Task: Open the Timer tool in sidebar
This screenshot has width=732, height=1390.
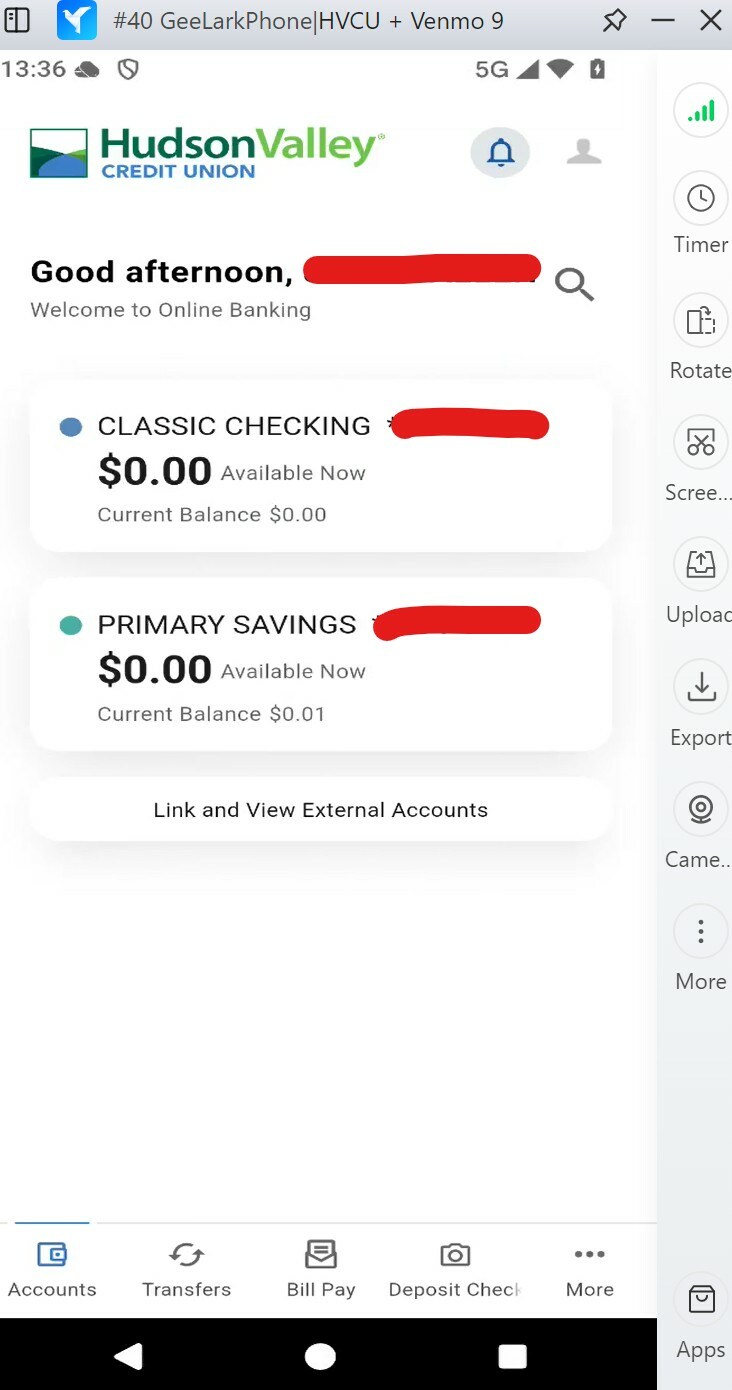Action: [700, 214]
